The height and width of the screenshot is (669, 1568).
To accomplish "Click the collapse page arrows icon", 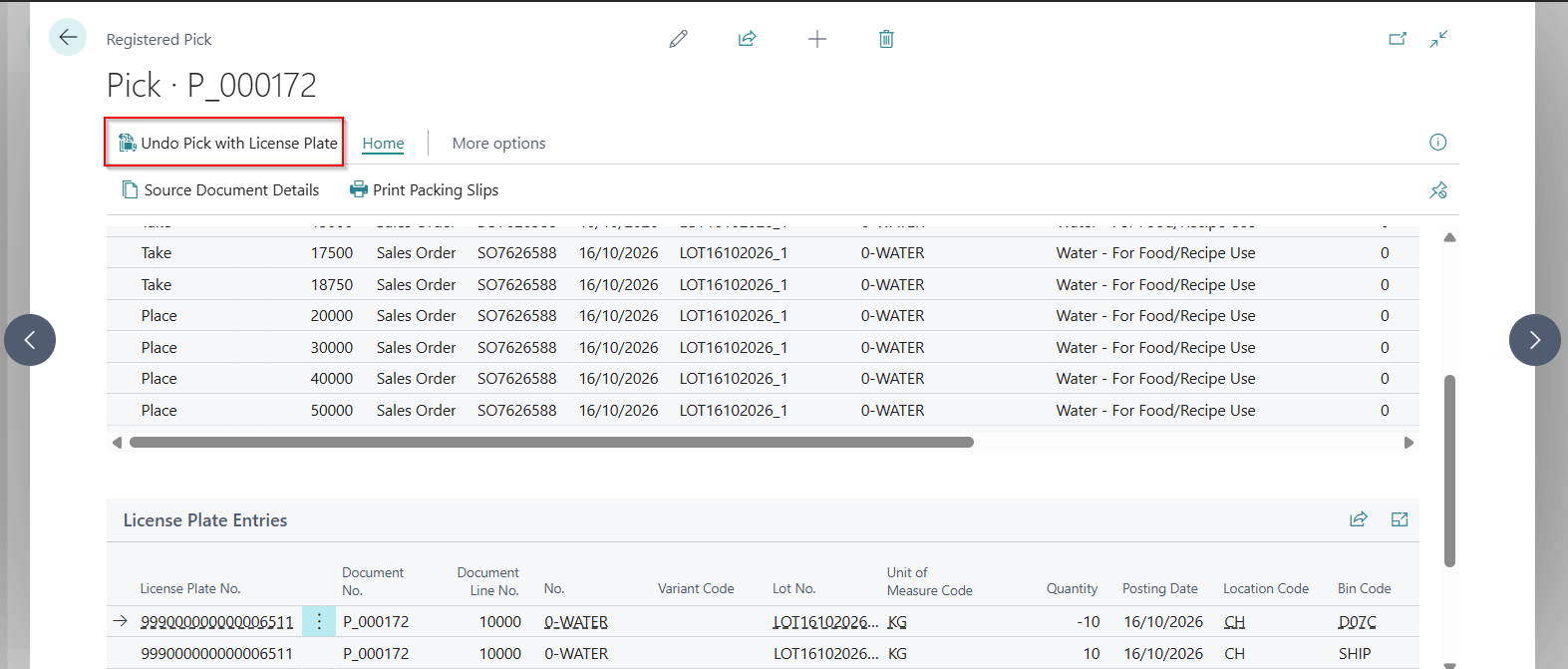I will pos(1438,39).
